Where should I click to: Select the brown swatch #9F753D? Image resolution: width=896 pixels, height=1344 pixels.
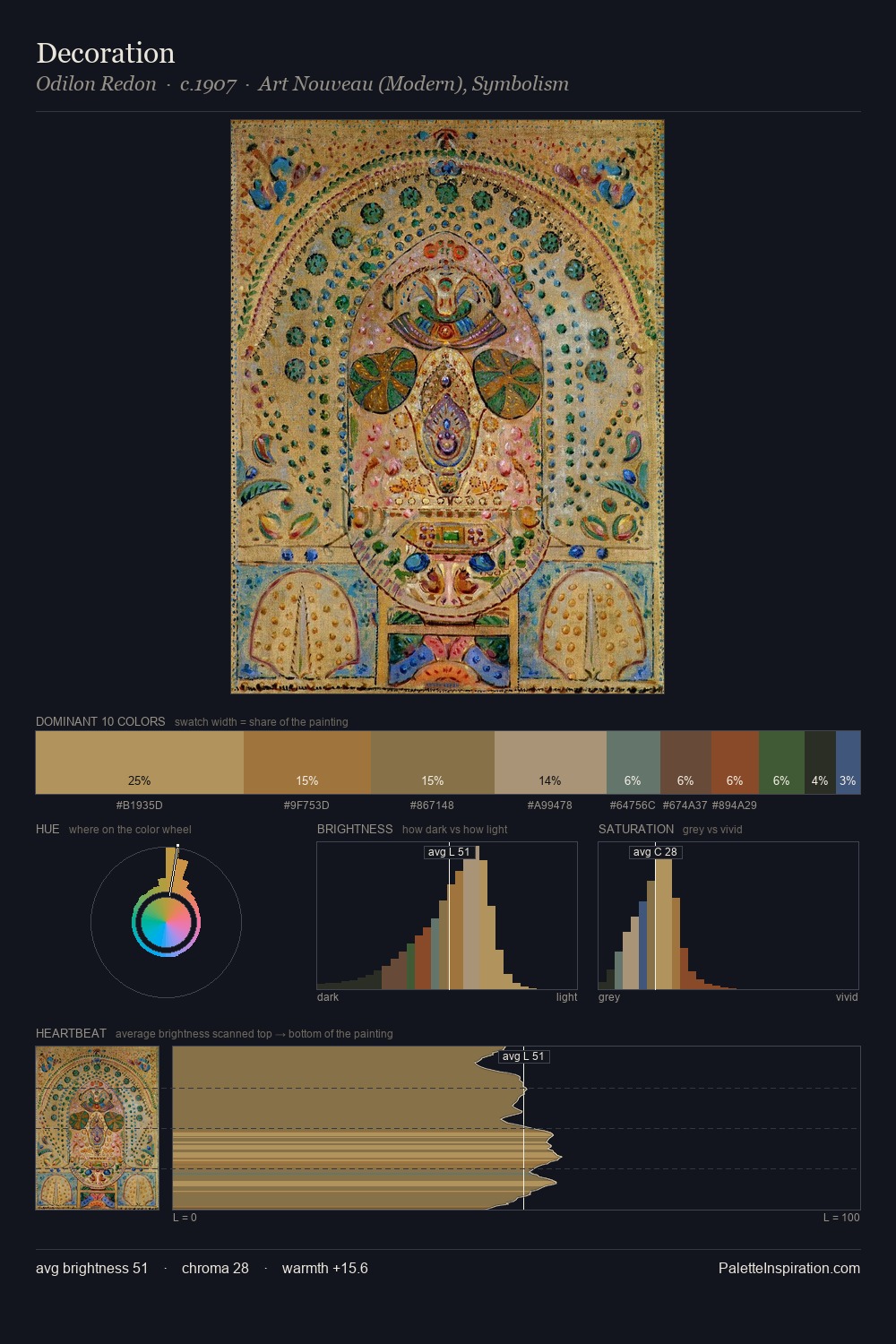tap(307, 762)
